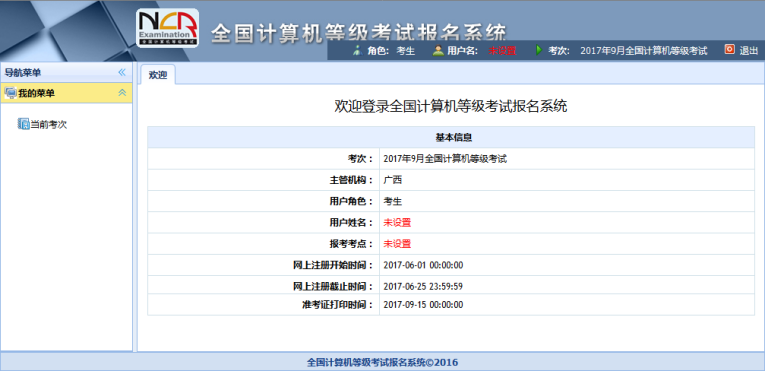Click the header exam session 2017年9月全国计算机等级考试
This screenshot has width=765, height=371.
[644, 50]
